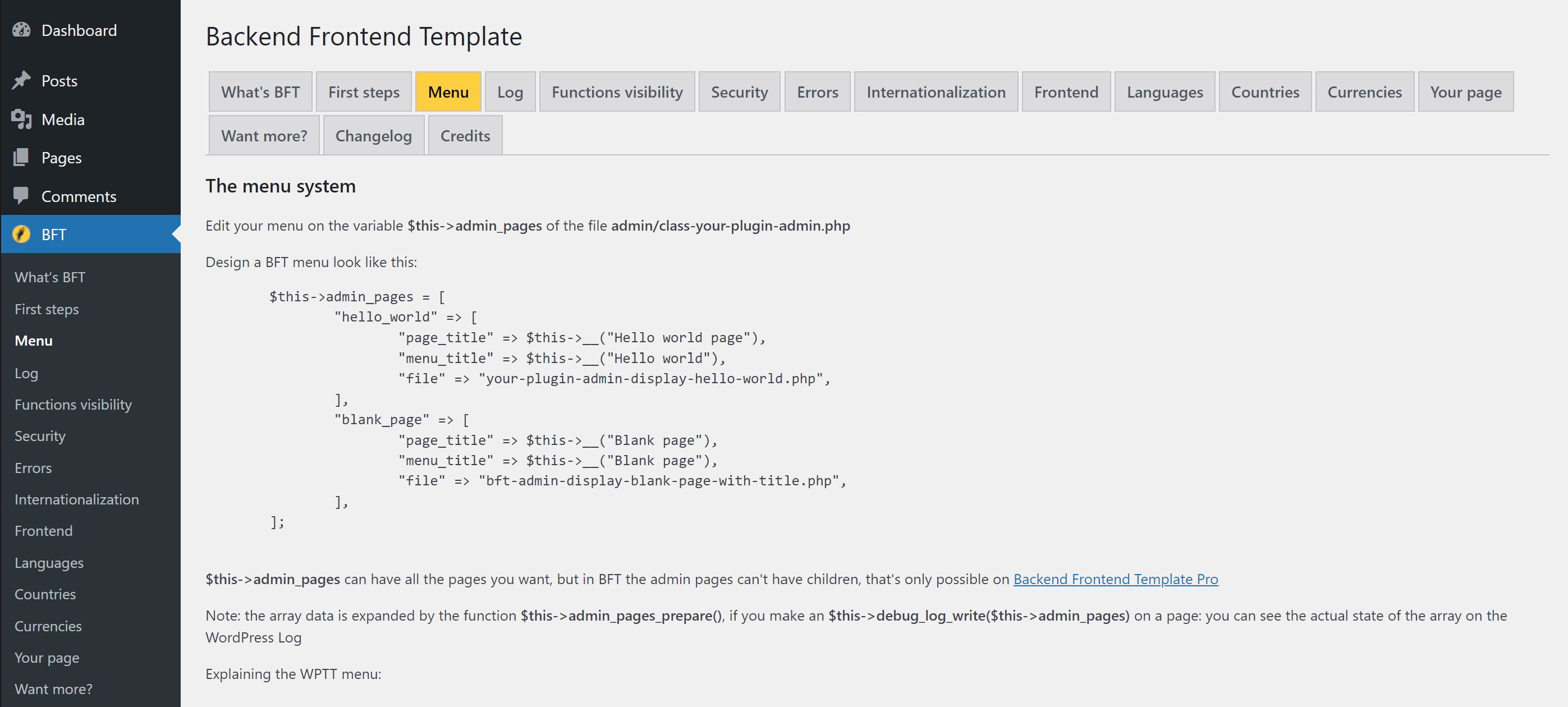Switch to the Errors tab
Screen dimensions: 1568x707
pos(817,91)
